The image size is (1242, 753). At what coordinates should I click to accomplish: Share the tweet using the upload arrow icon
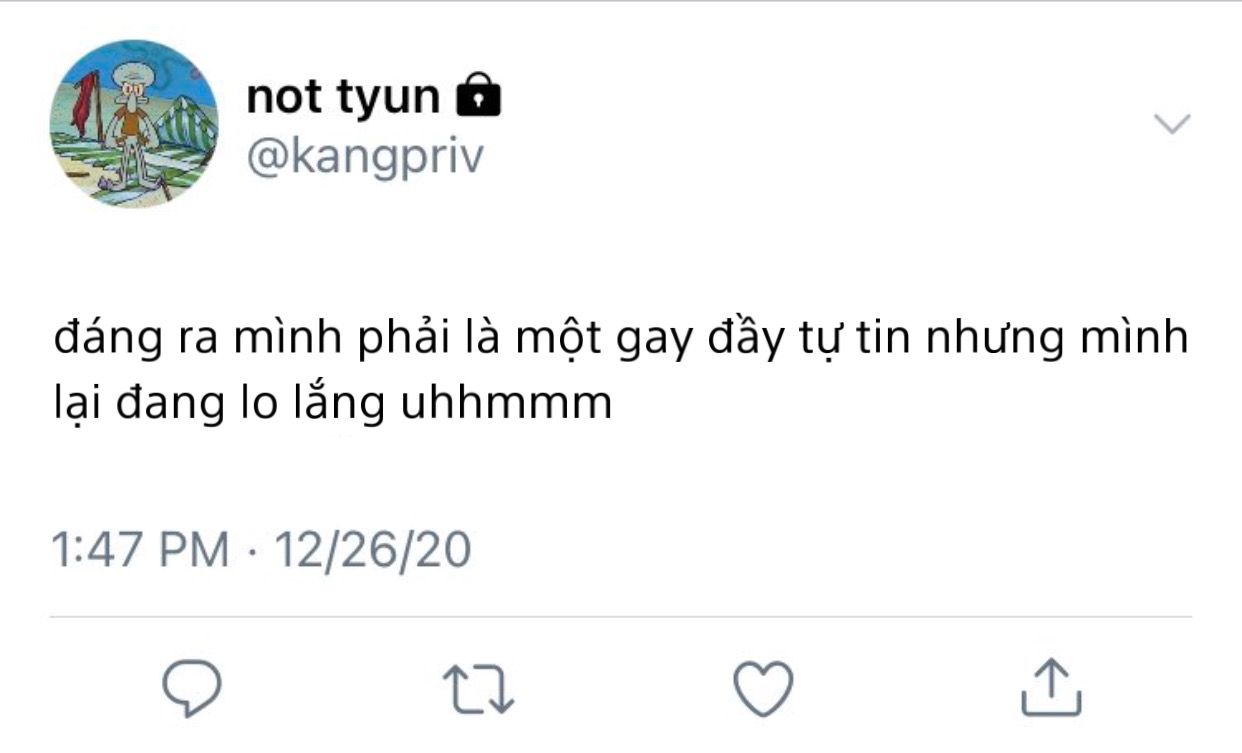pyautogui.click(x=1051, y=688)
